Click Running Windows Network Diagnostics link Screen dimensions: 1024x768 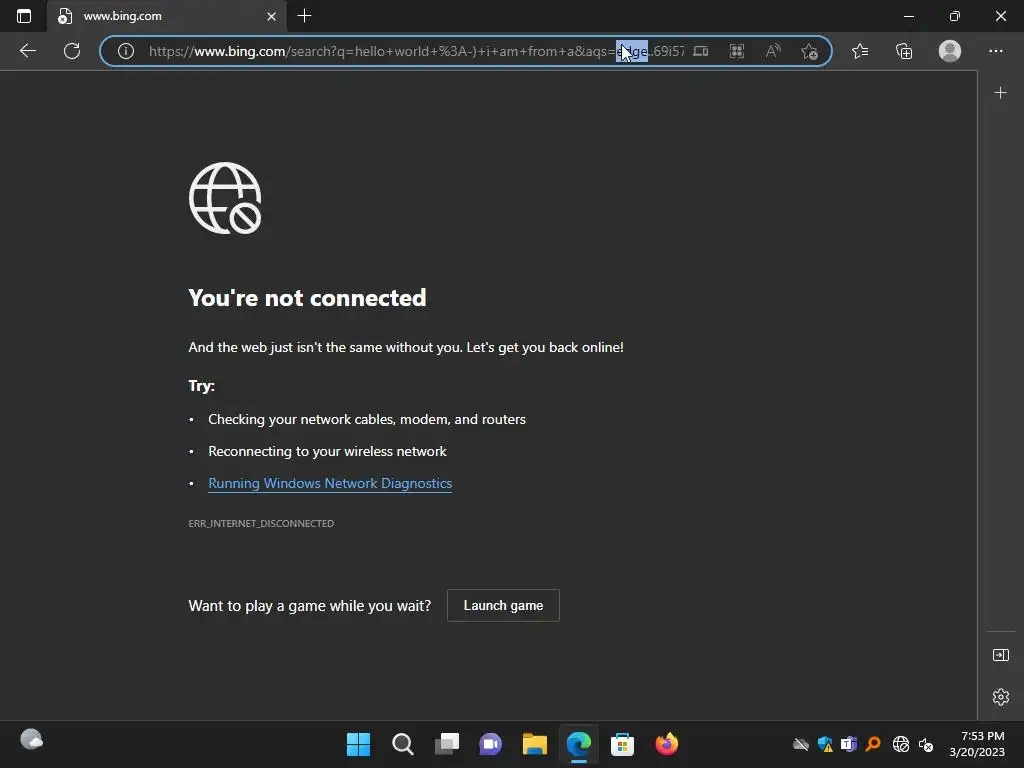click(x=330, y=483)
